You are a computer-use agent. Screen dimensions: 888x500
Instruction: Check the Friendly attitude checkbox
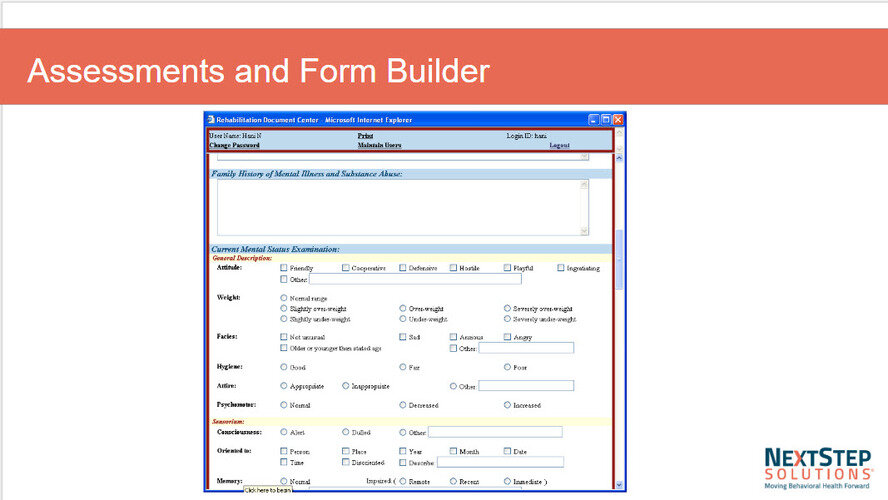(284, 268)
